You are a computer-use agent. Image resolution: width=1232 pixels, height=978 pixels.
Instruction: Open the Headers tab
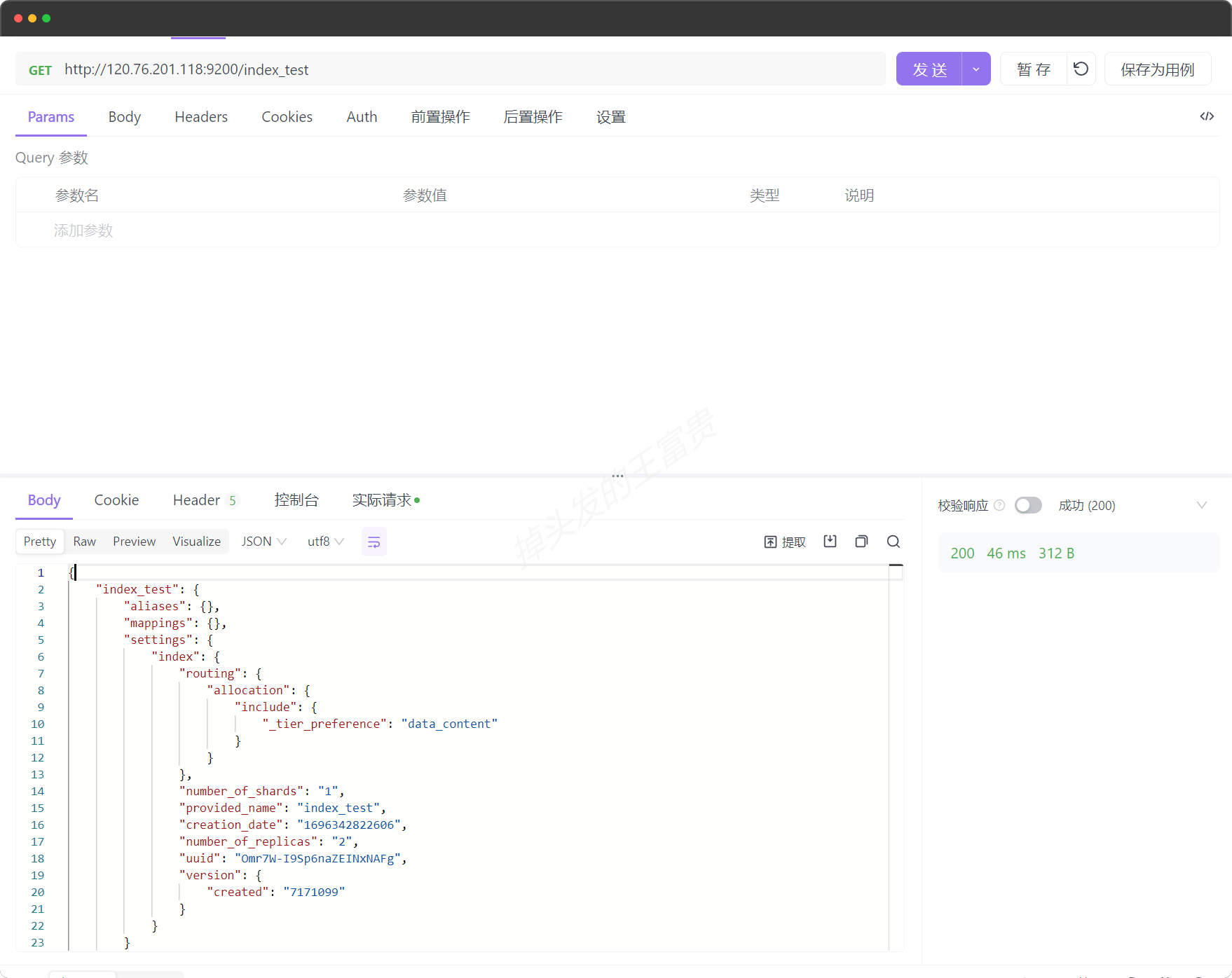[x=201, y=117]
